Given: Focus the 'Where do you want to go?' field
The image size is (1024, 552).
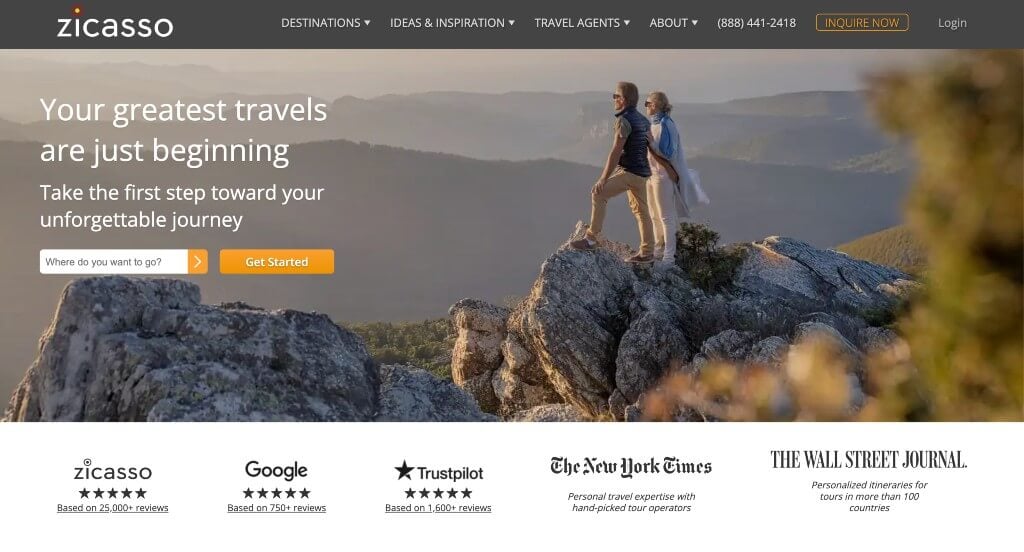Looking at the screenshot, I should (114, 262).
